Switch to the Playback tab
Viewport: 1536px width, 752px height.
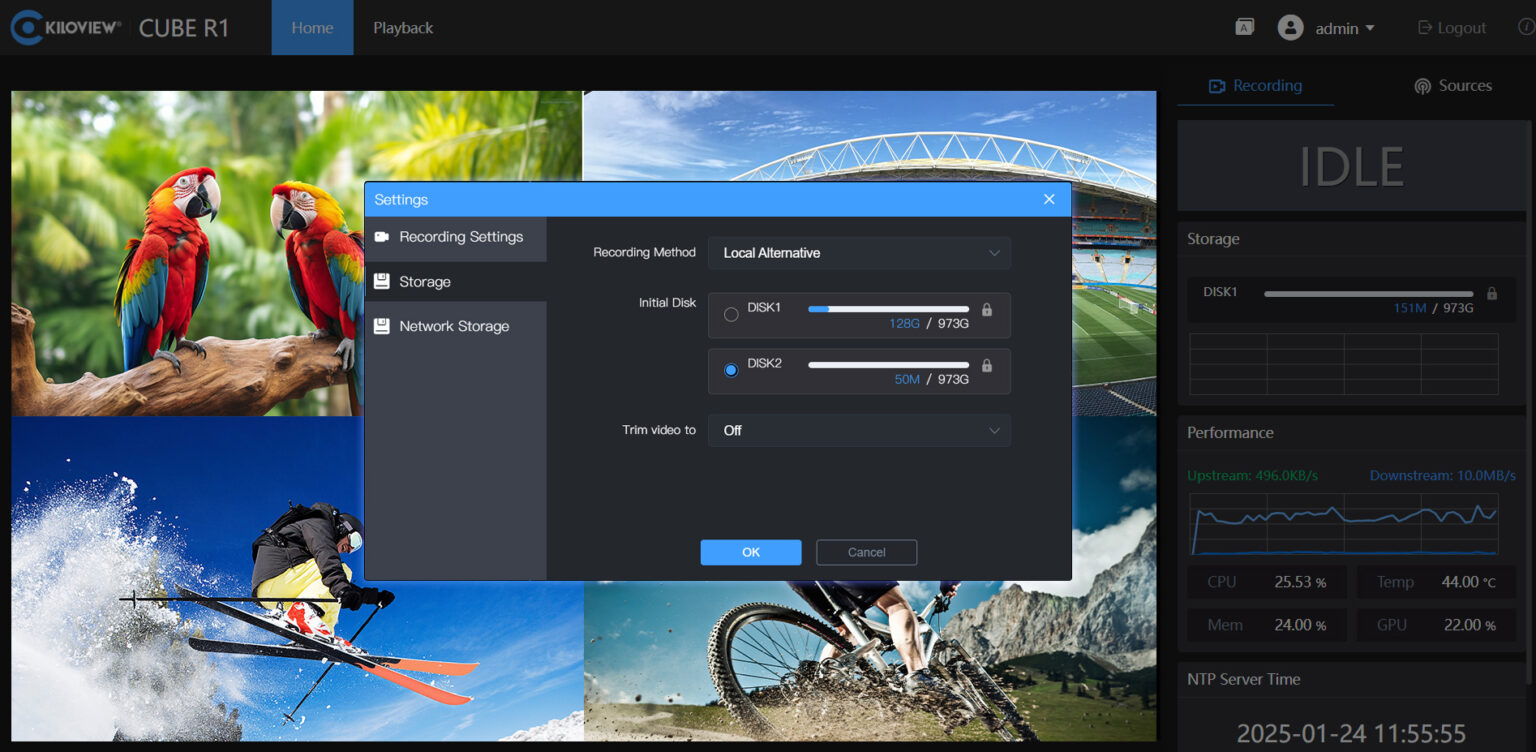point(403,28)
